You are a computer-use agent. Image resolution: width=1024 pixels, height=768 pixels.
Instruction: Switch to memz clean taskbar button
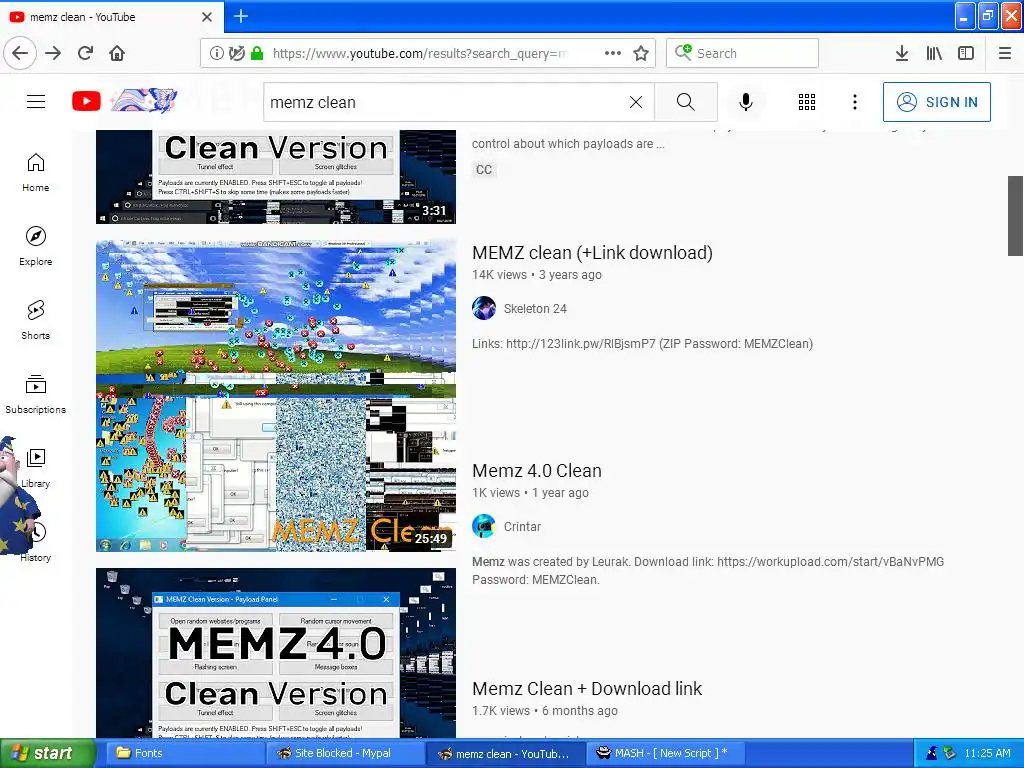click(x=504, y=753)
